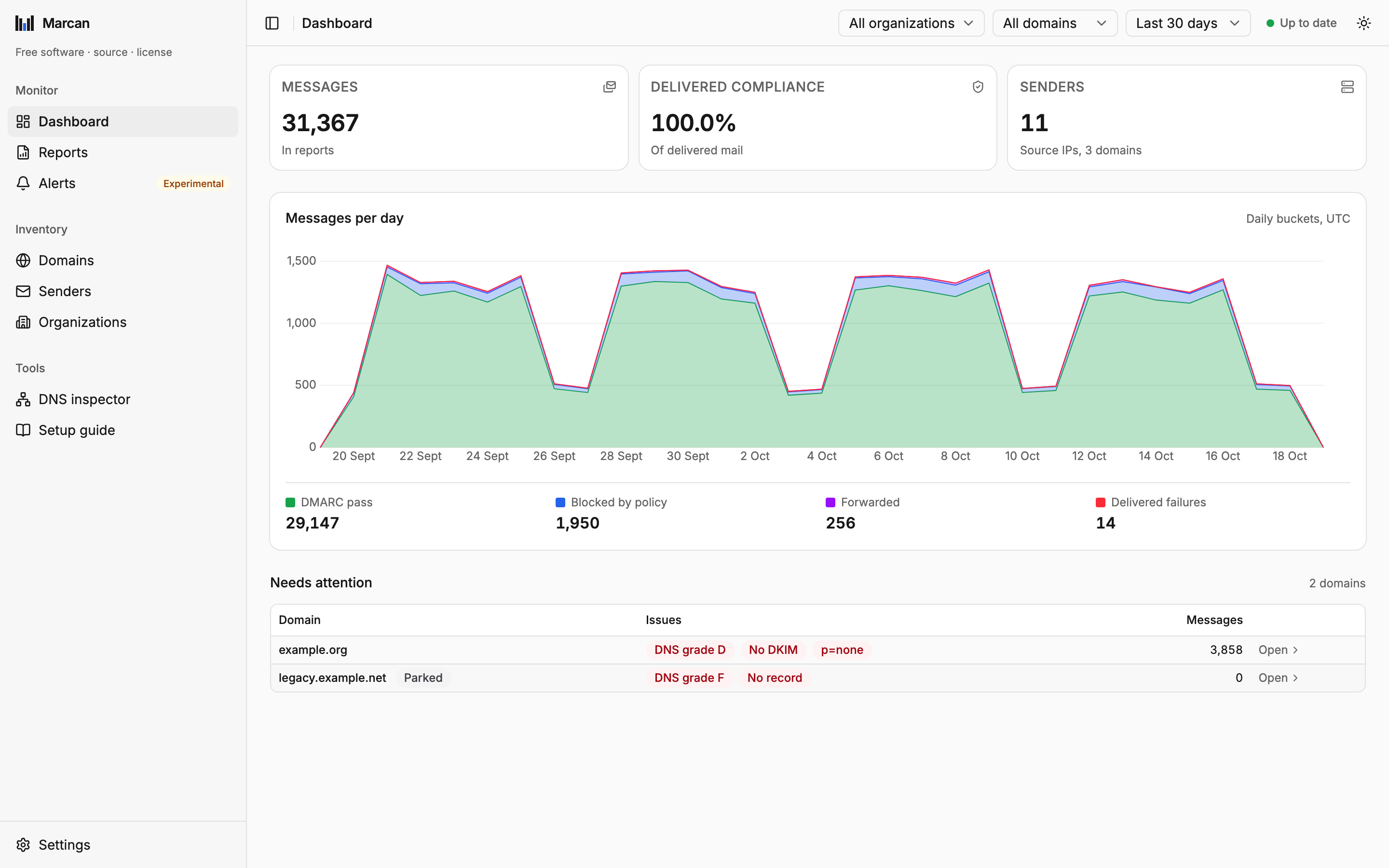The width and height of the screenshot is (1389, 868).
Task: Click the Alerts bell icon
Action: [x=23, y=183]
